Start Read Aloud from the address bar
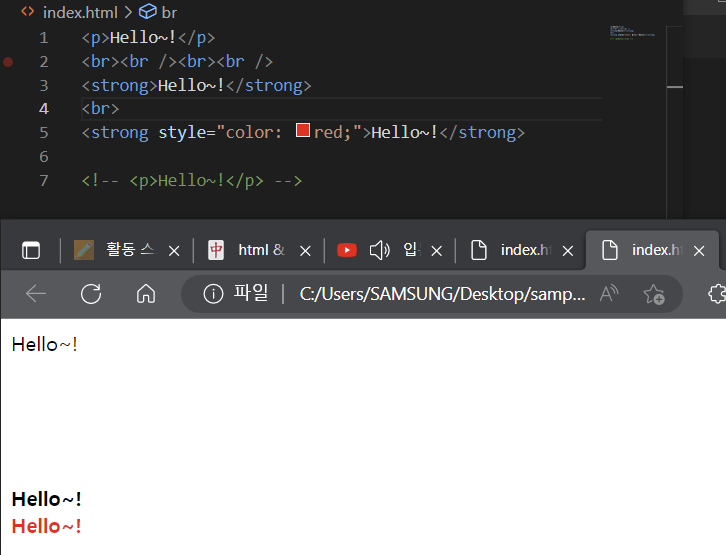Screen dimensions: 726x555 pyautogui.click(x=609, y=293)
